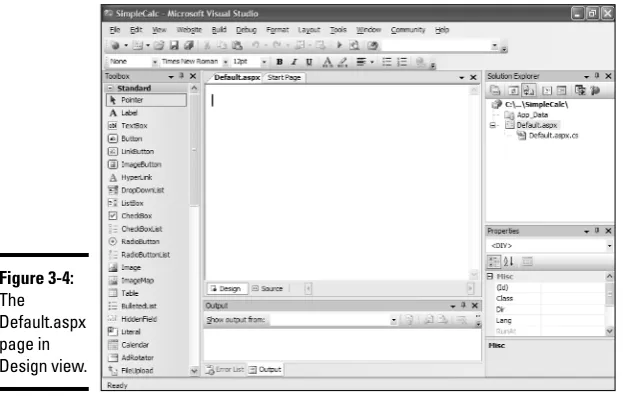
Task: Click the background highlight color icon
Action: [x=342, y=62]
